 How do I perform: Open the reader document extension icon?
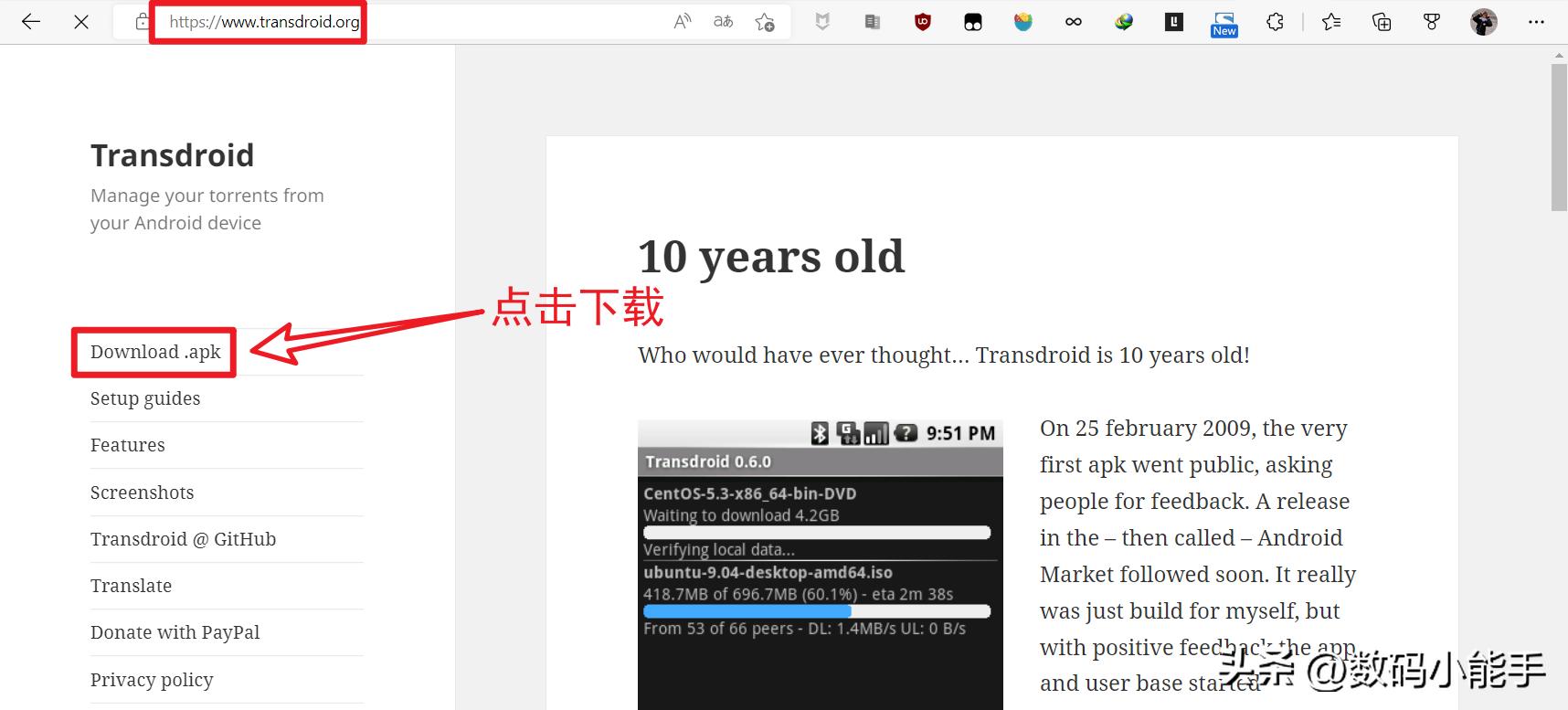873,22
